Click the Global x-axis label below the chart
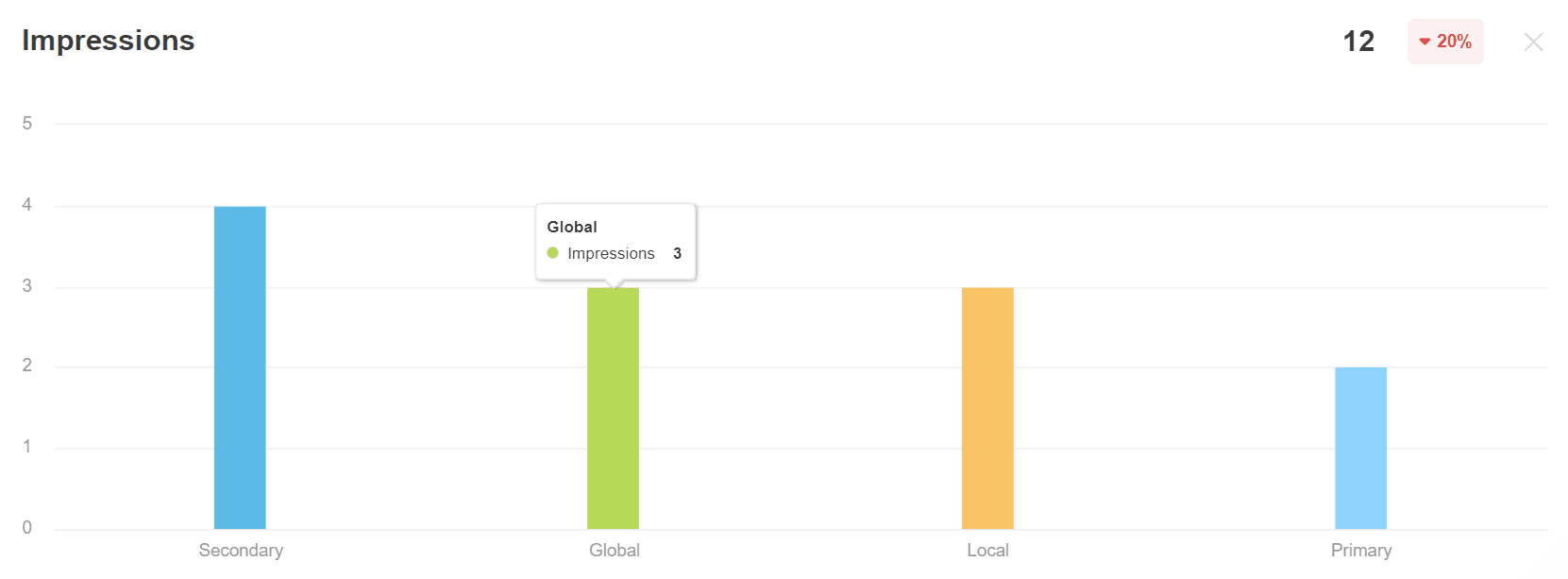Viewport: 1568px width, 579px height. [615, 551]
